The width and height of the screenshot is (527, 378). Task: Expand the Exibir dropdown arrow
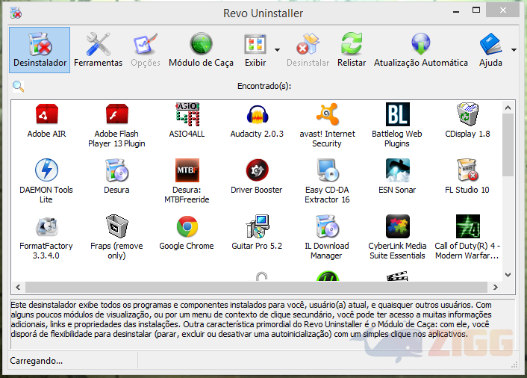pyautogui.click(x=277, y=50)
